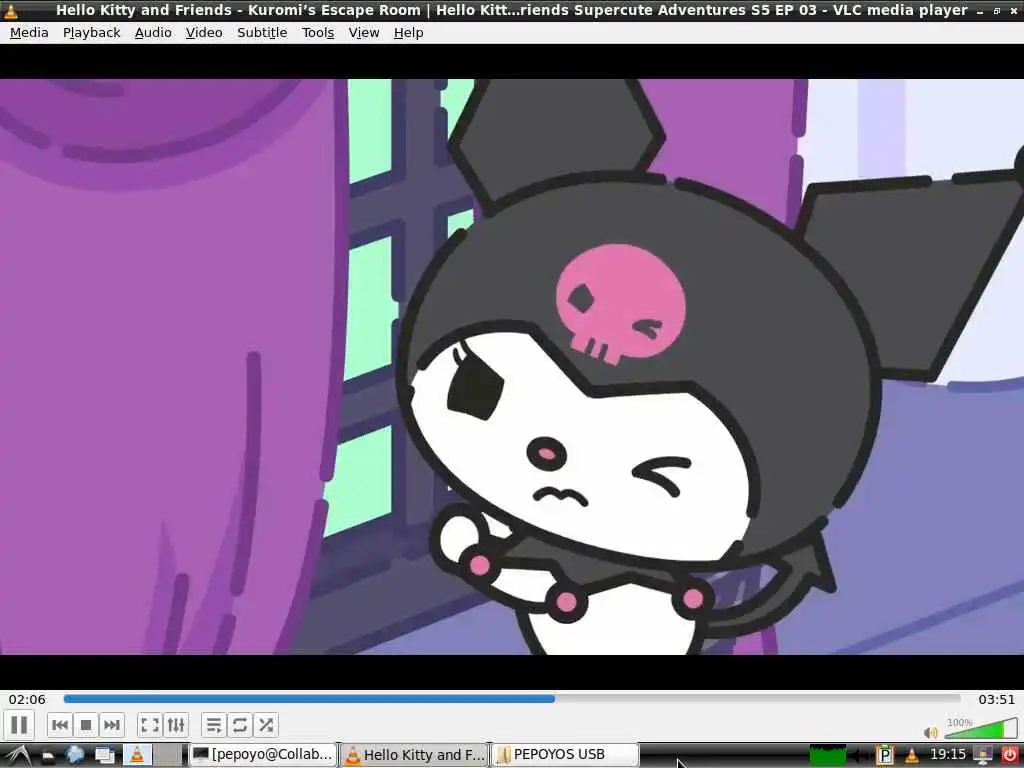
Task: Click the clock showing 19:15
Action: pyautogui.click(x=948, y=755)
